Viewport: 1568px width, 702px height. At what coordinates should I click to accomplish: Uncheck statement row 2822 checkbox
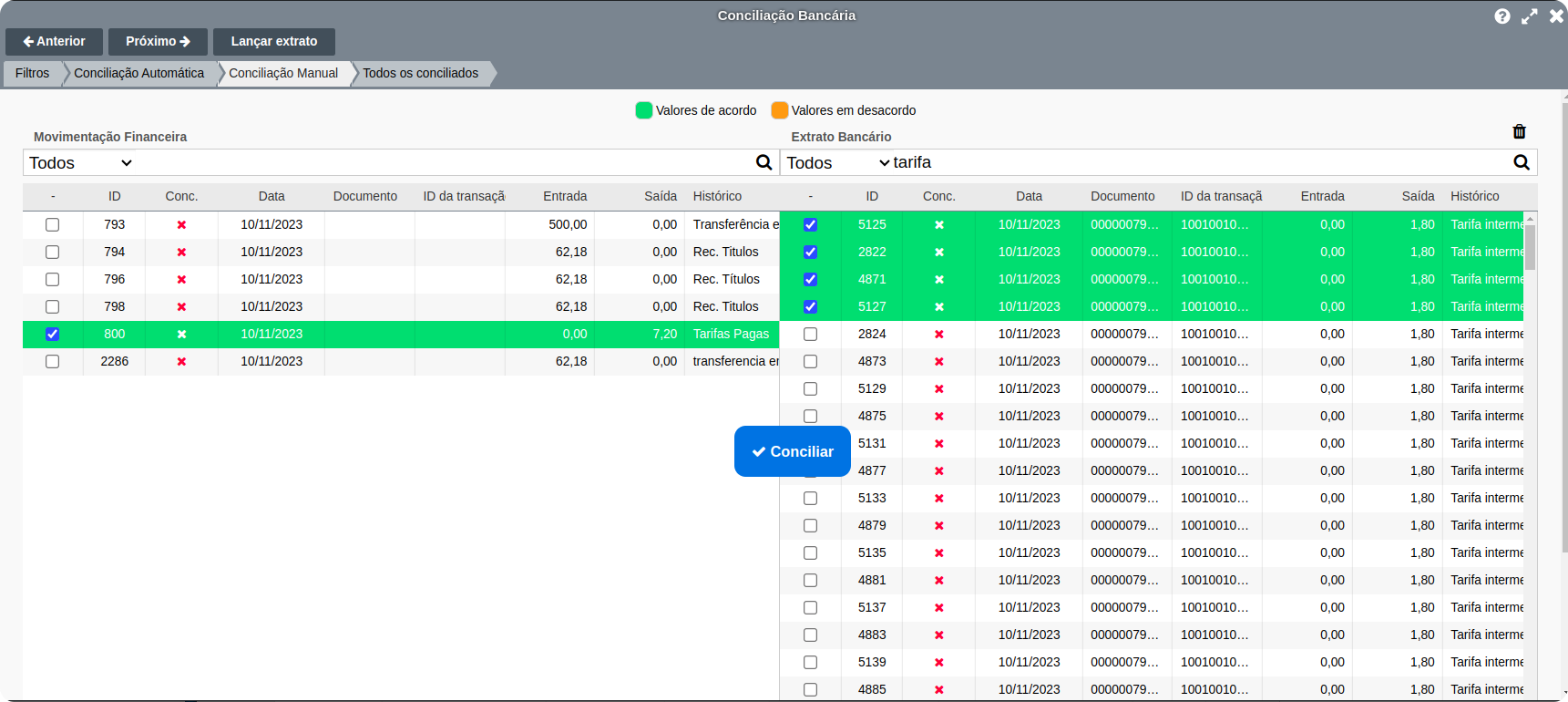(x=810, y=252)
